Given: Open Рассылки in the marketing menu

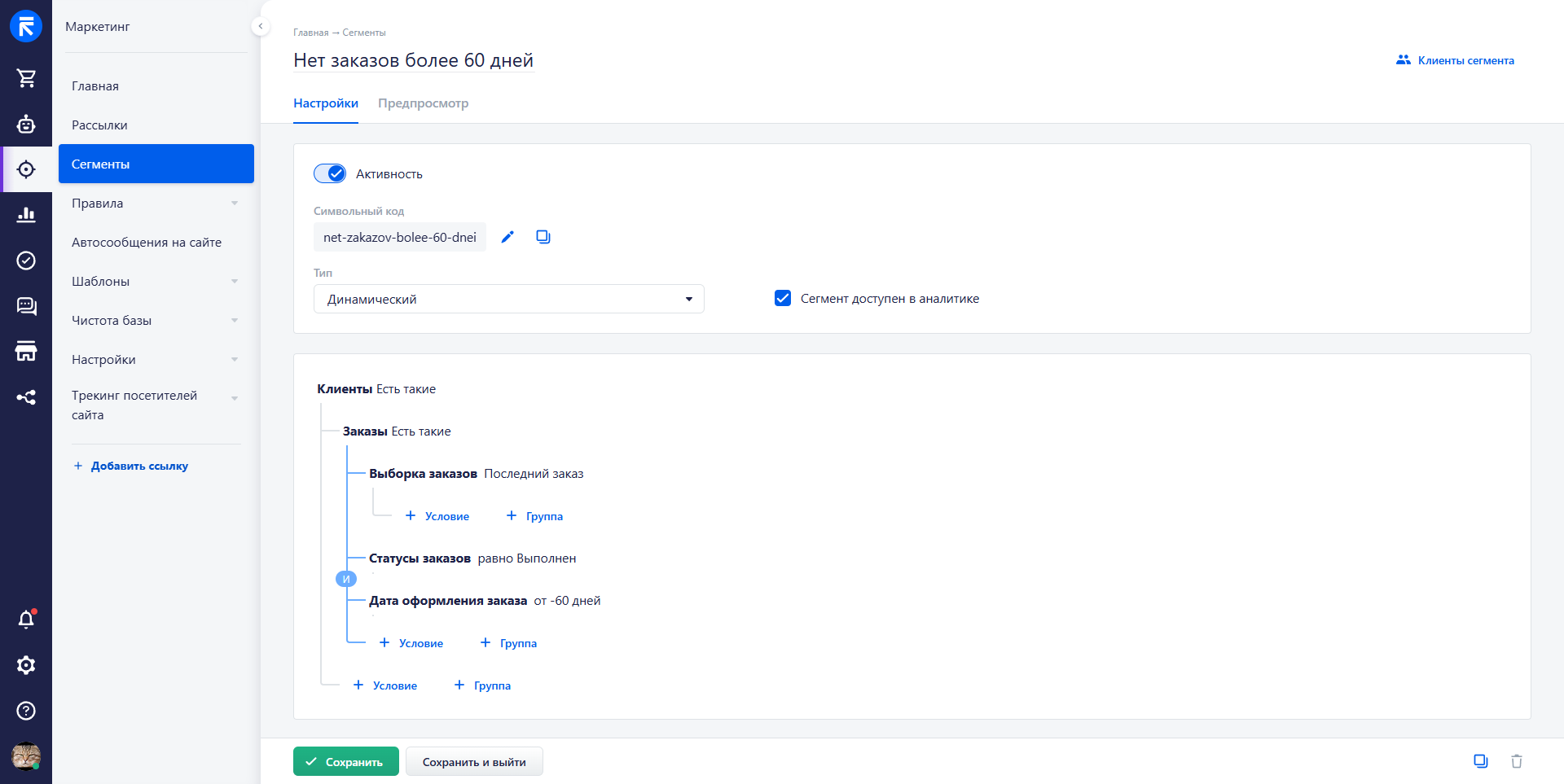Looking at the screenshot, I should 99,125.
